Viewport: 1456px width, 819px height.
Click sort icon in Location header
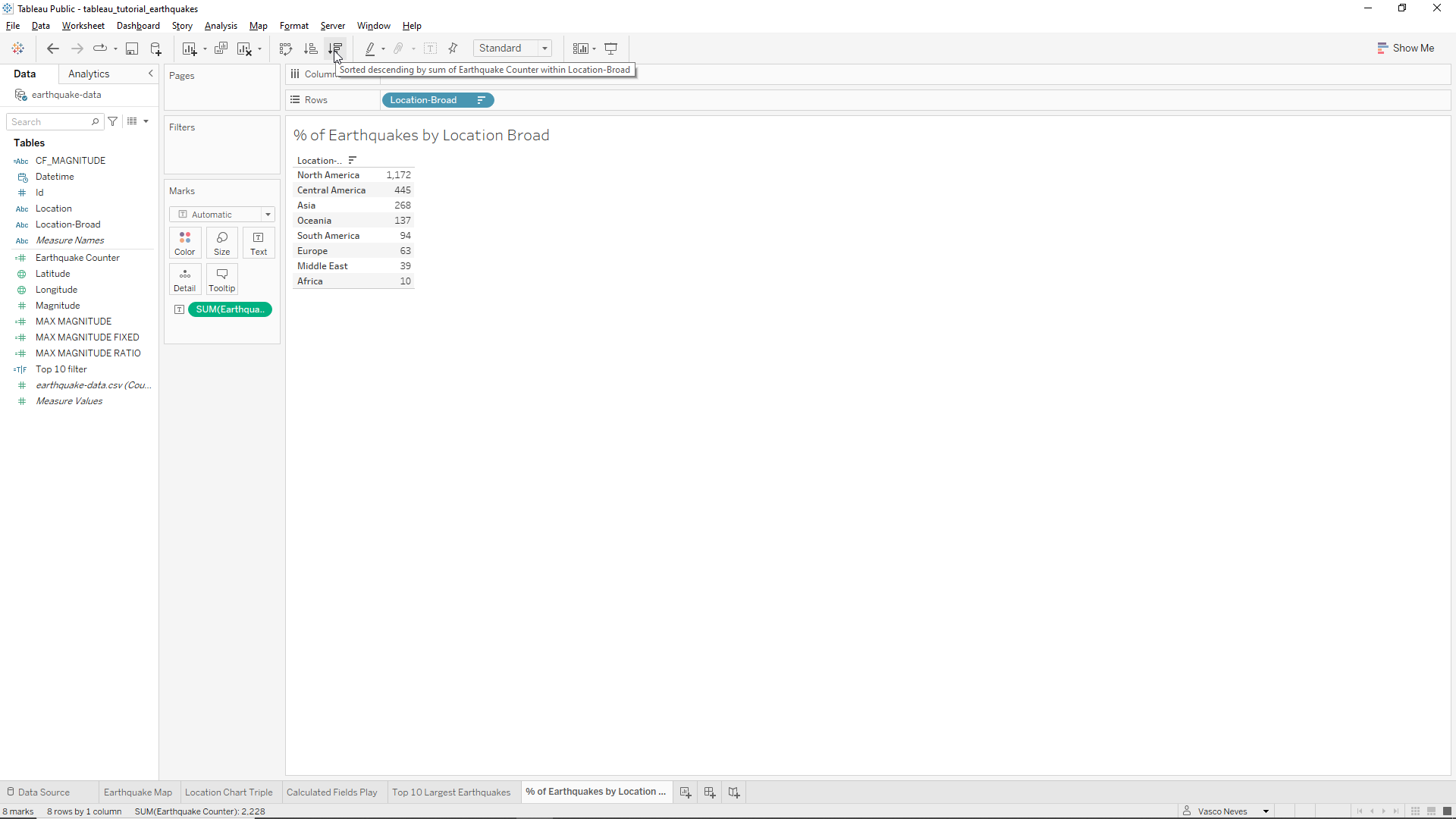coord(352,160)
